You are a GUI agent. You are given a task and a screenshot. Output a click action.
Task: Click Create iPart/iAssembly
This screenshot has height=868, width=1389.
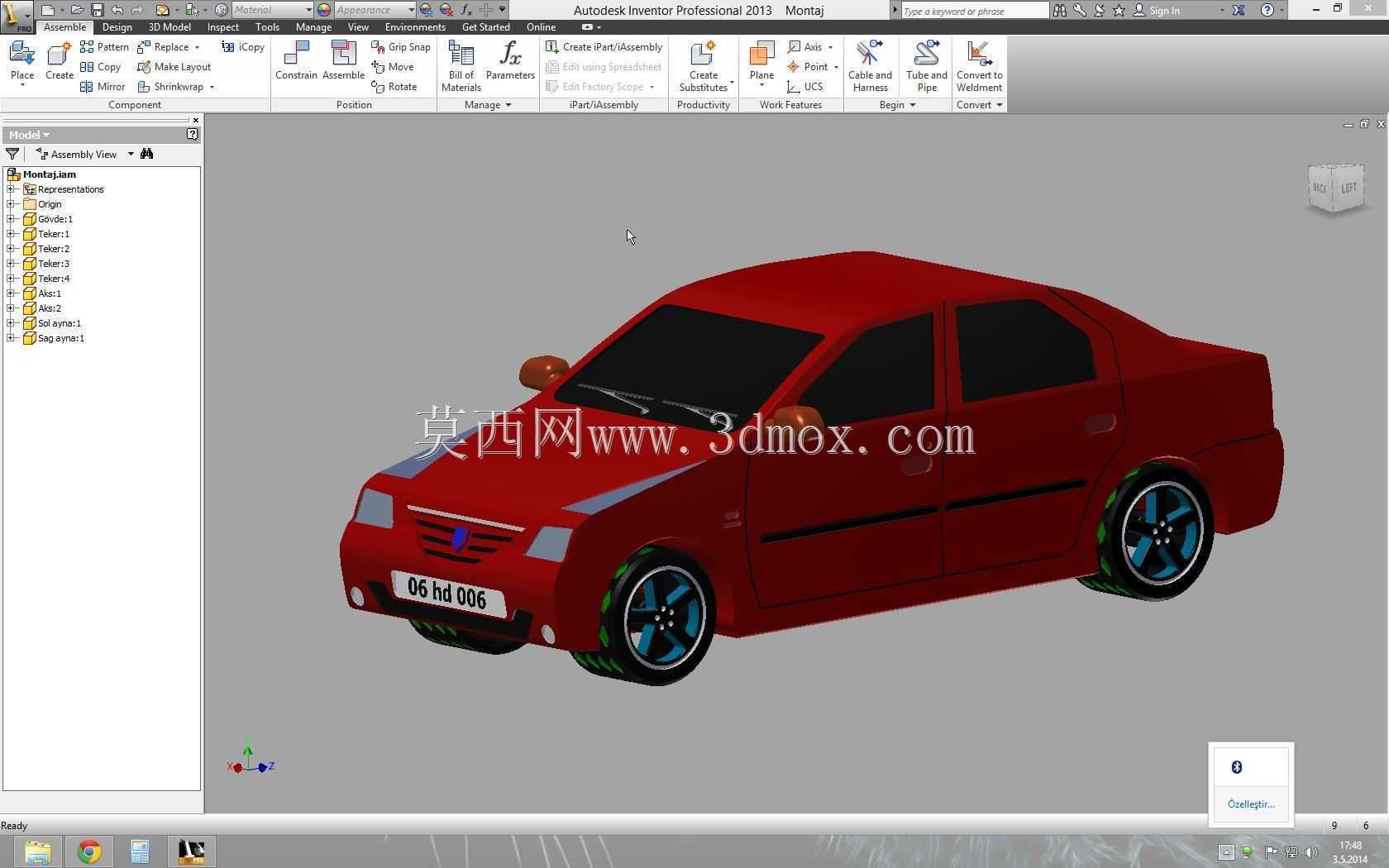tap(604, 47)
